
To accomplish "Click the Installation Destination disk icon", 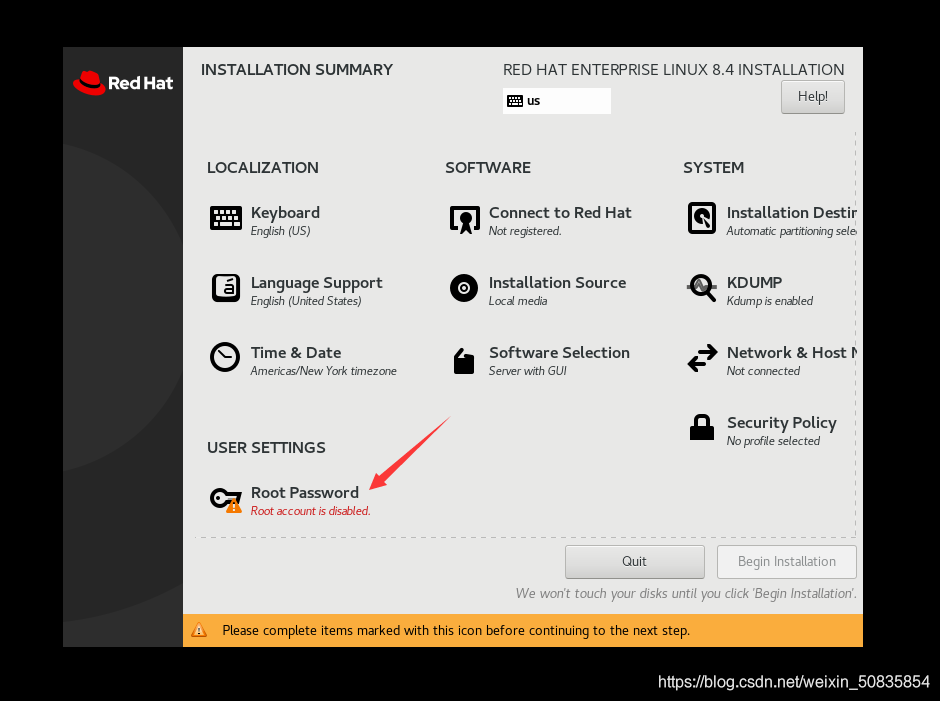I will (701, 218).
